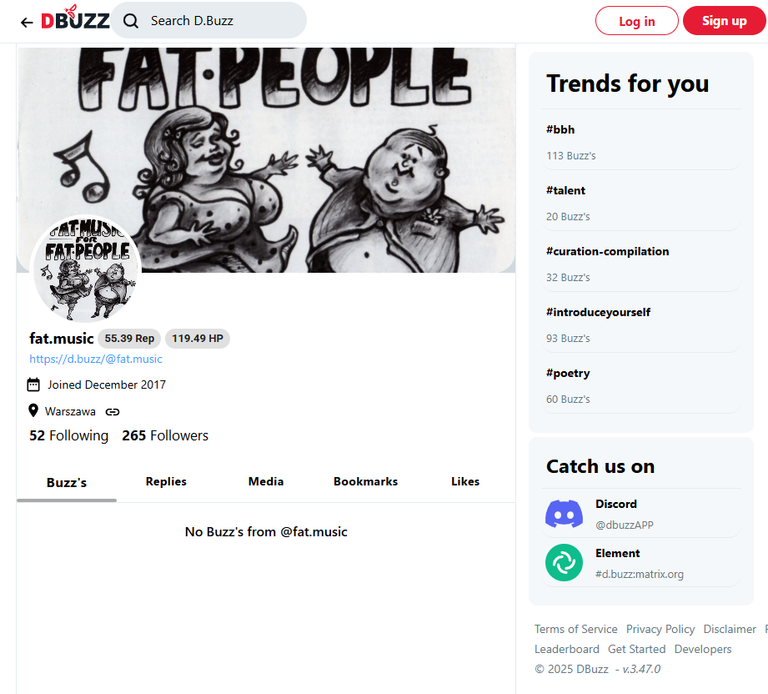Click the Log in button

pos(637,21)
